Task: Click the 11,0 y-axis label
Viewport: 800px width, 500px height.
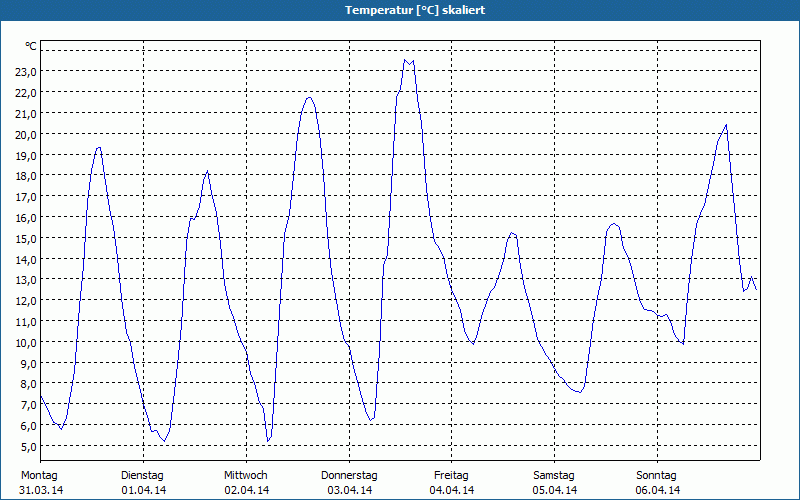Action: pyautogui.click(x=26, y=322)
